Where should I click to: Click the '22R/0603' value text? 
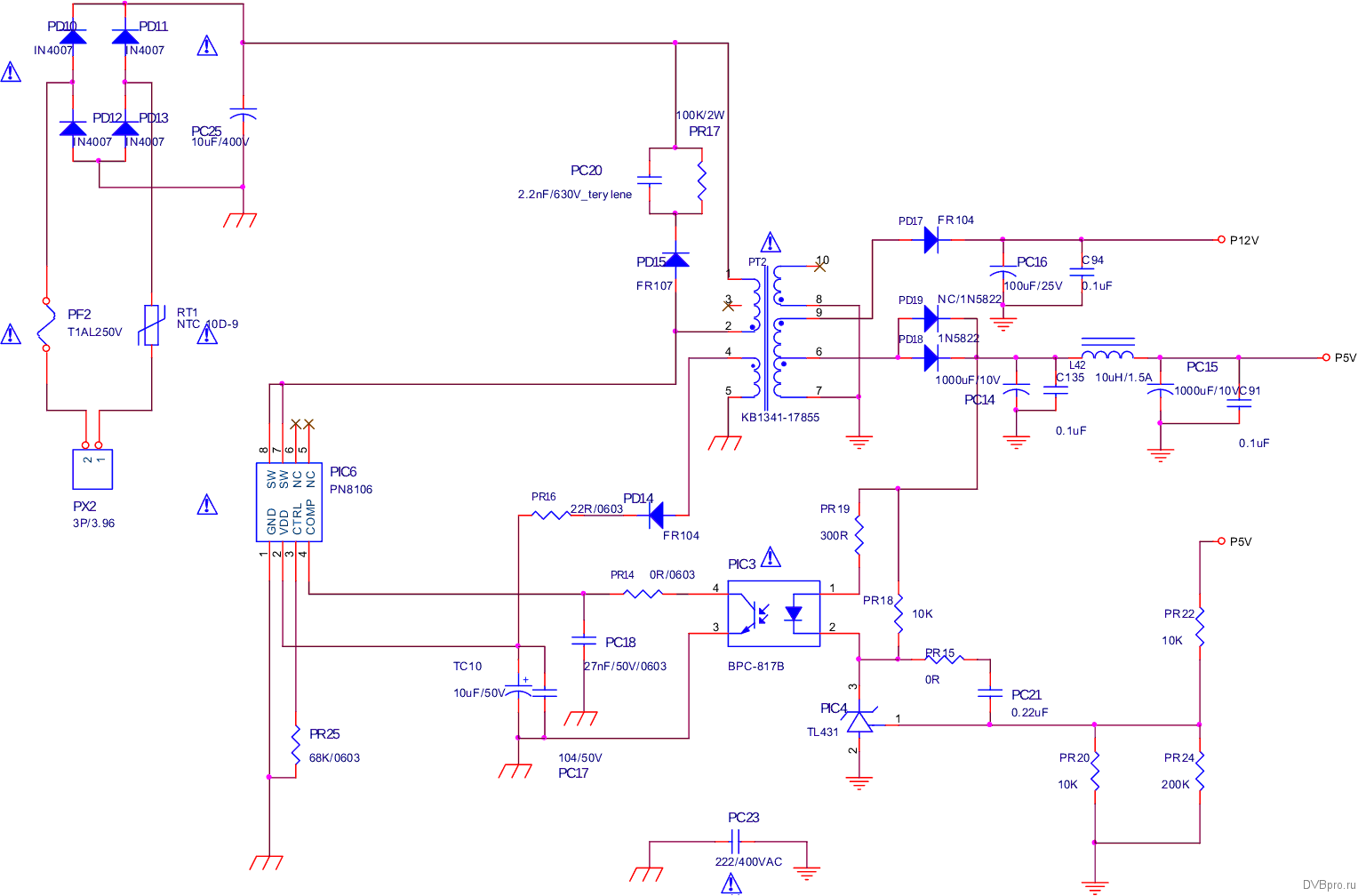[597, 509]
